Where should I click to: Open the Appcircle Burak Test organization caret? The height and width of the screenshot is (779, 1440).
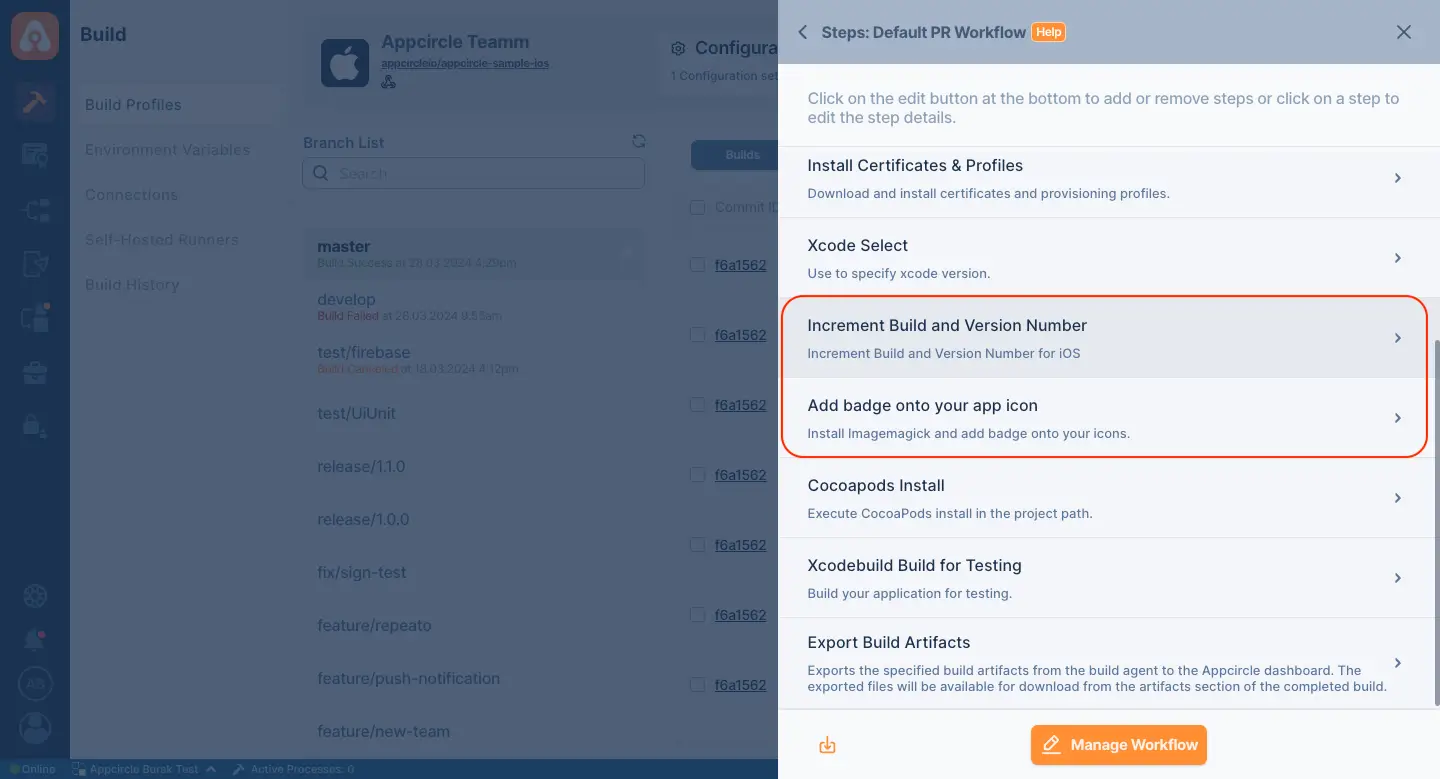point(211,769)
